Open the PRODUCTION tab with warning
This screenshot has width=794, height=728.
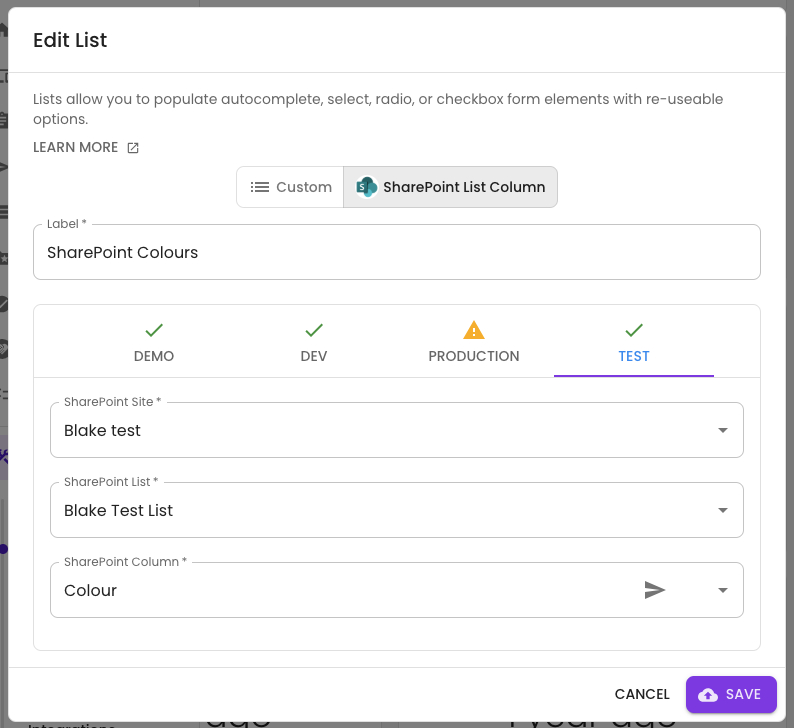point(474,342)
